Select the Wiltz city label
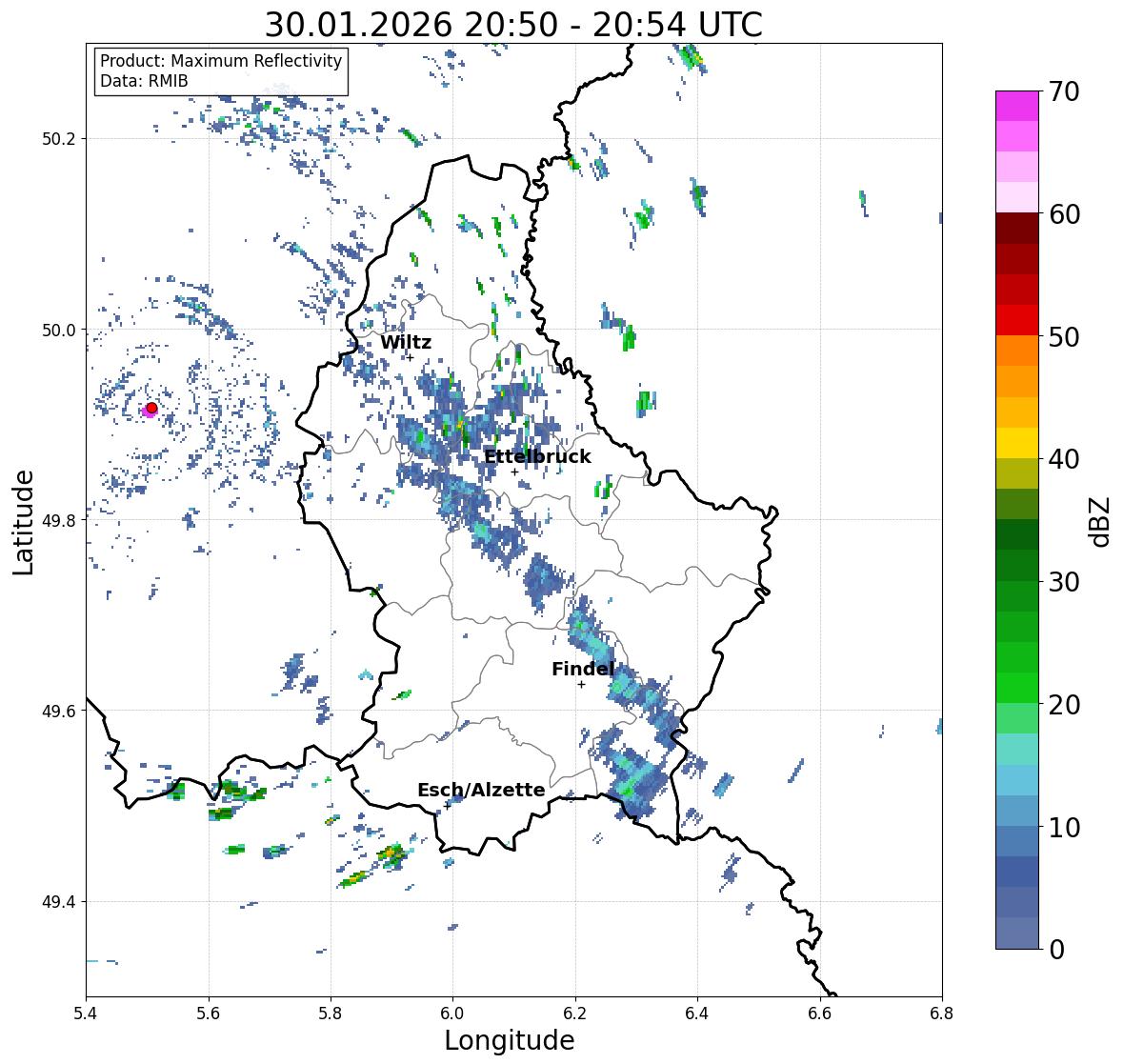Image resolution: width=1123 pixels, height=1064 pixels. (x=406, y=342)
